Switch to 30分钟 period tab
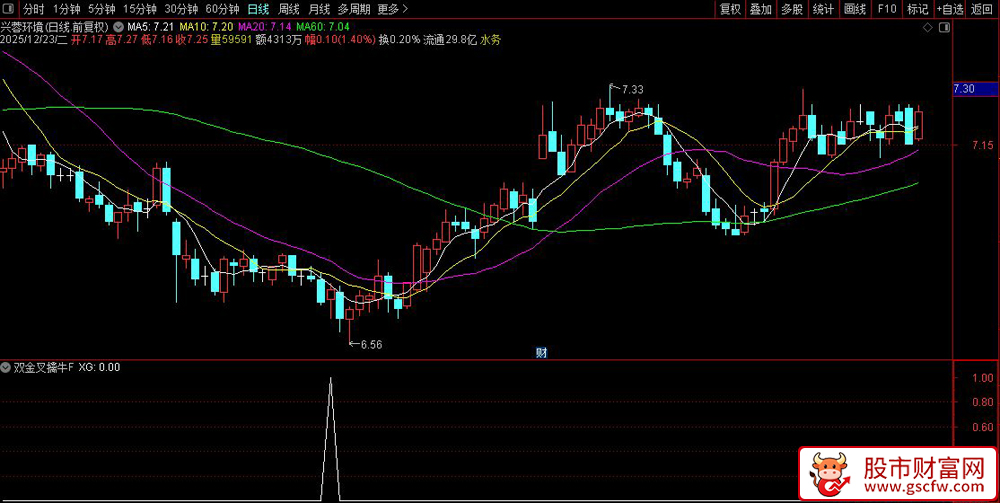The height and width of the screenshot is (503, 1000). click(x=180, y=9)
